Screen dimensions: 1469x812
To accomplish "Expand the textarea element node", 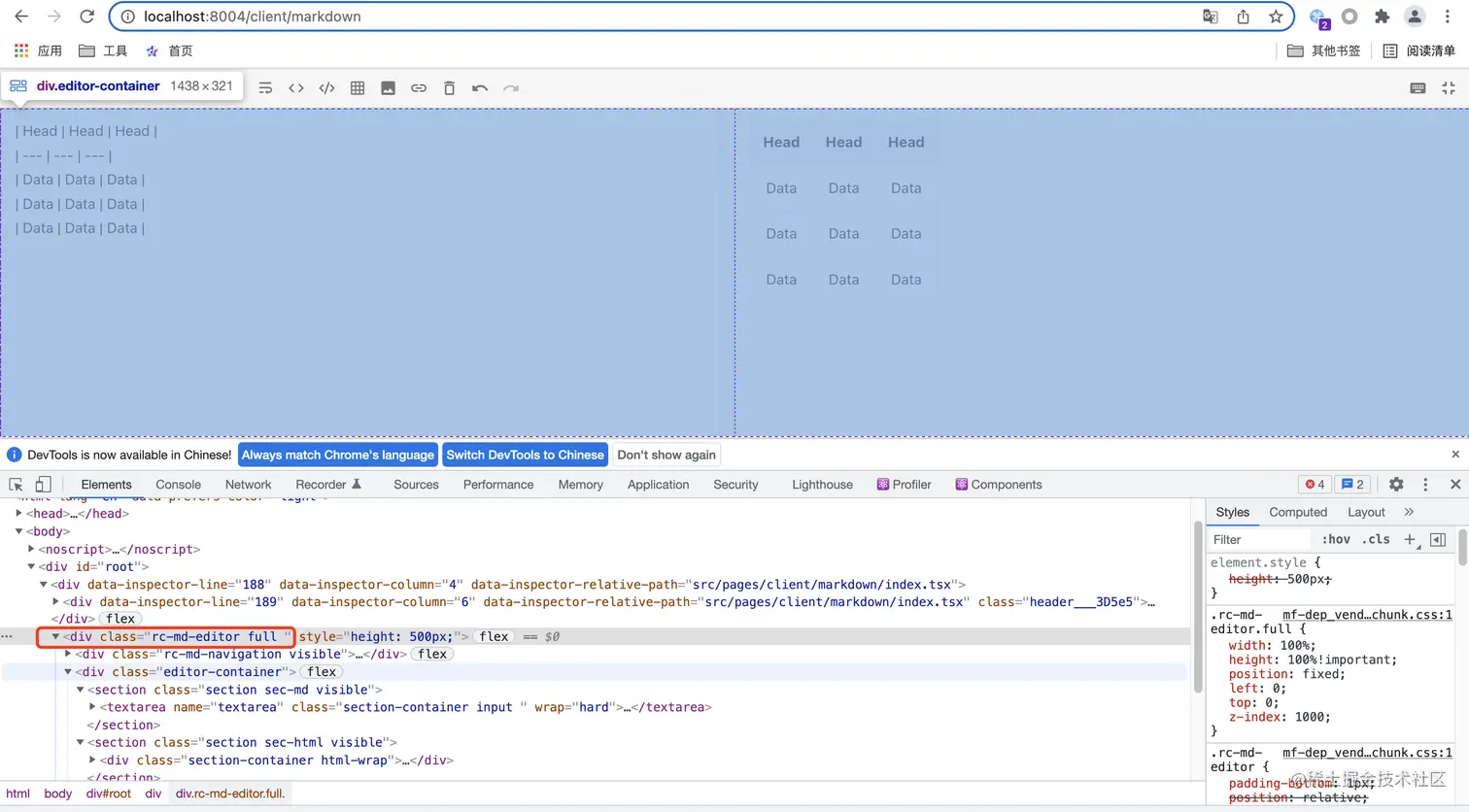I will (92, 707).
